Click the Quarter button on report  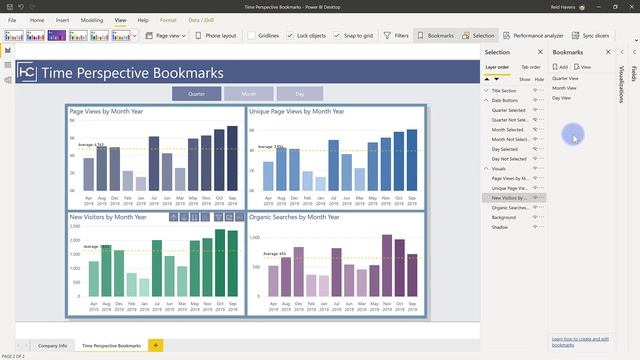(197, 93)
